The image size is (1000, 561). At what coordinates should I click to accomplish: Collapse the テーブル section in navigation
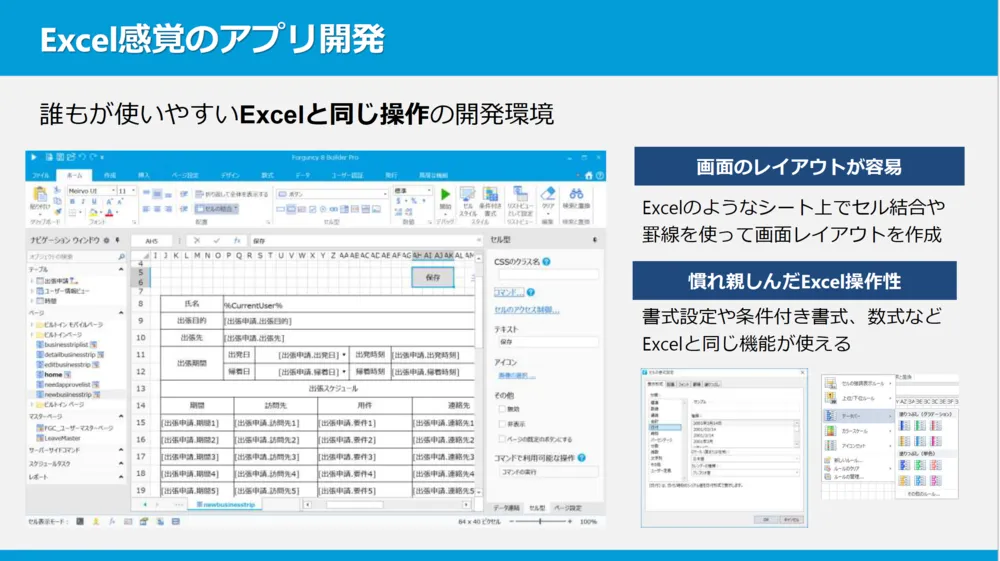122,269
